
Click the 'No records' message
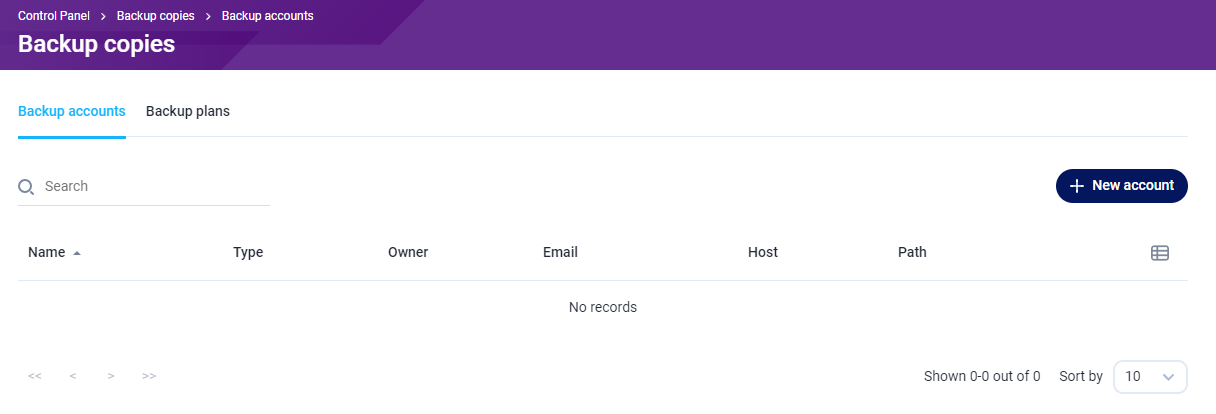603,307
